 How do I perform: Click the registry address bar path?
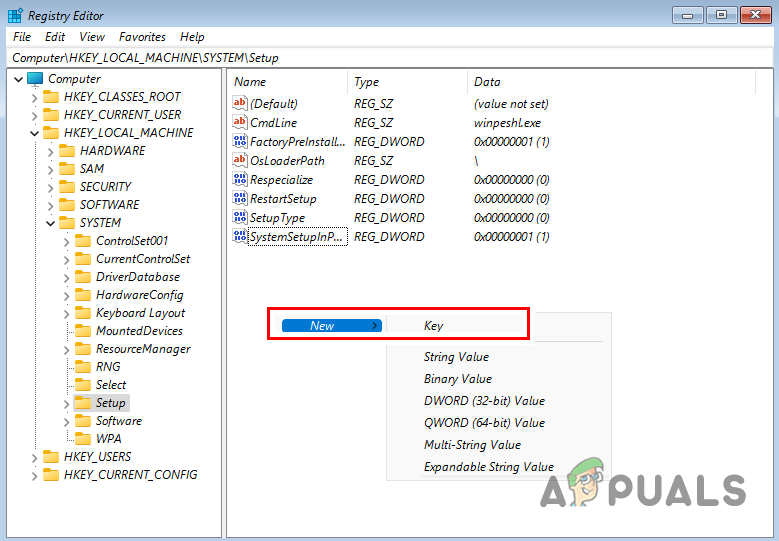click(x=390, y=58)
